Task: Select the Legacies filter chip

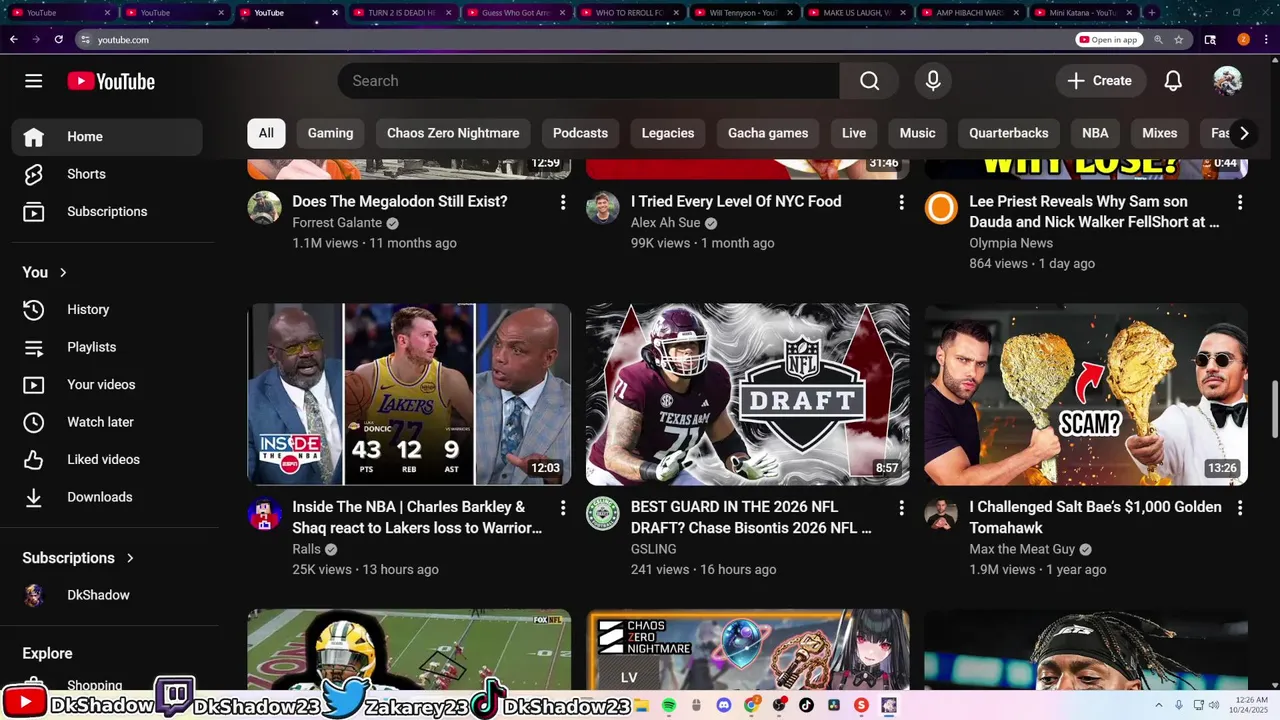Action: [x=668, y=133]
